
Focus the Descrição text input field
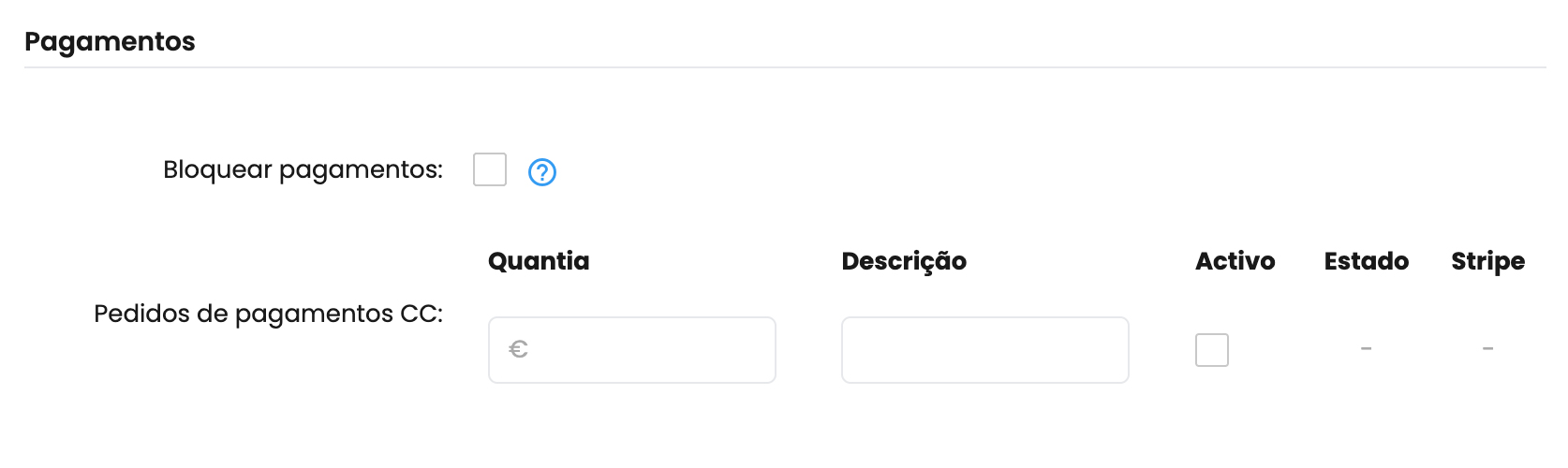click(985, 350)
